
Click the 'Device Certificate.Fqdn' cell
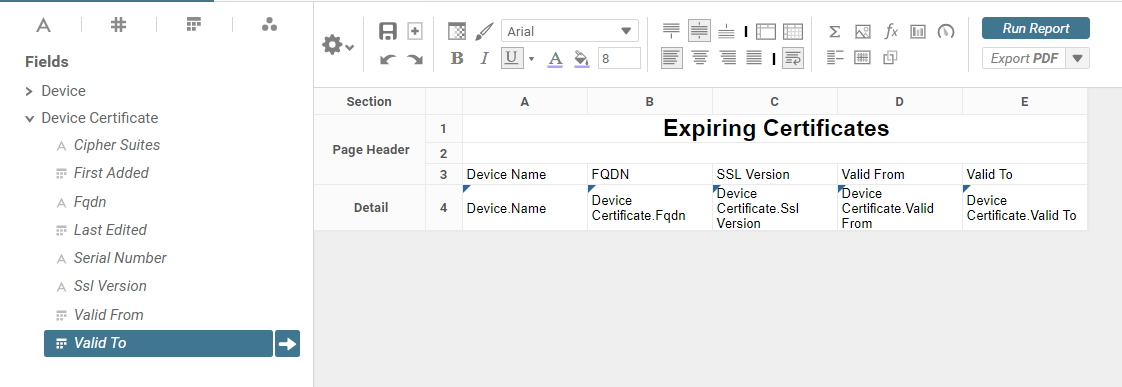tap(649, 208)
